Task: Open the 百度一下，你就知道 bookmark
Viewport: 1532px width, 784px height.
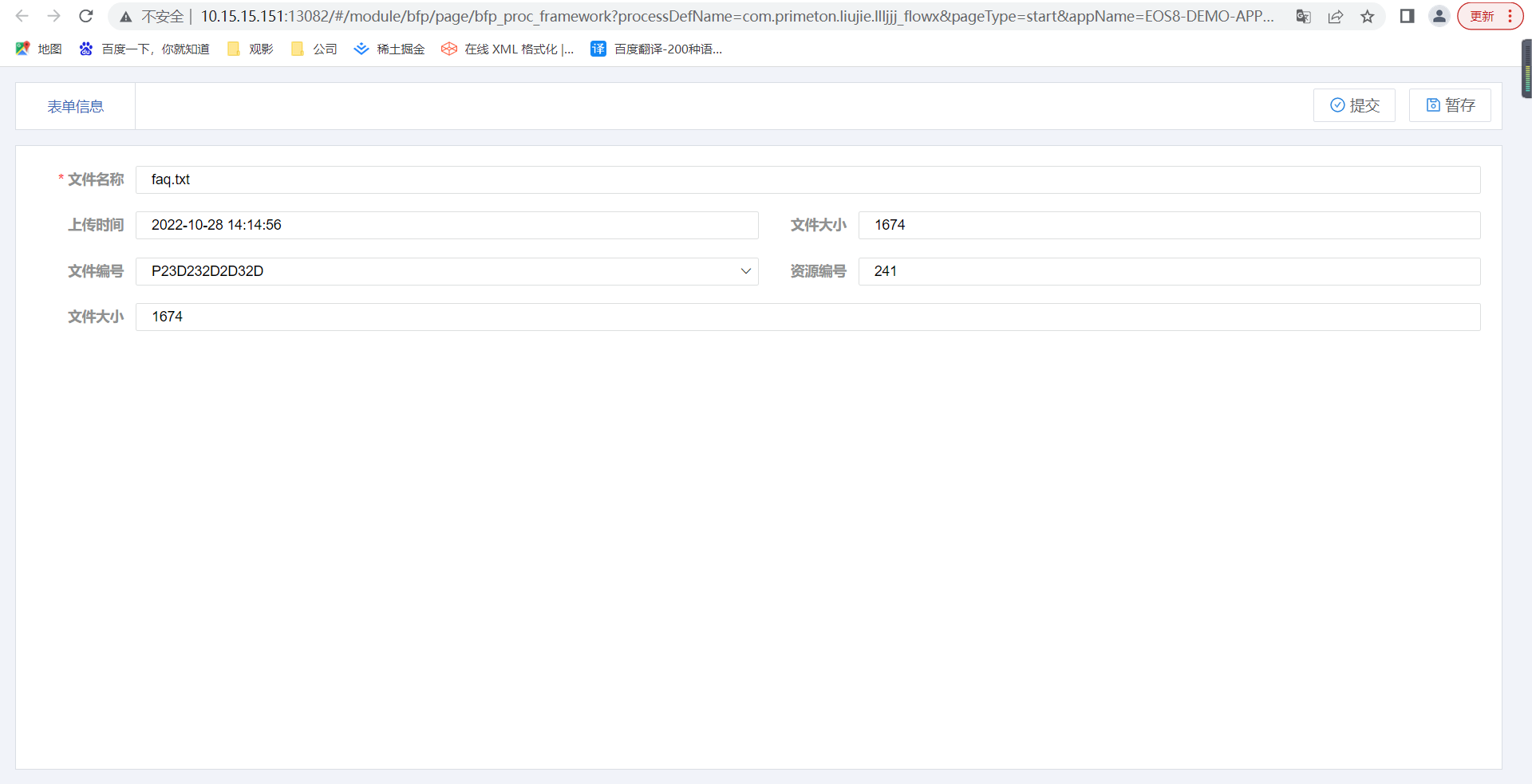Action: pyautogui.click(x=144, y=49)
